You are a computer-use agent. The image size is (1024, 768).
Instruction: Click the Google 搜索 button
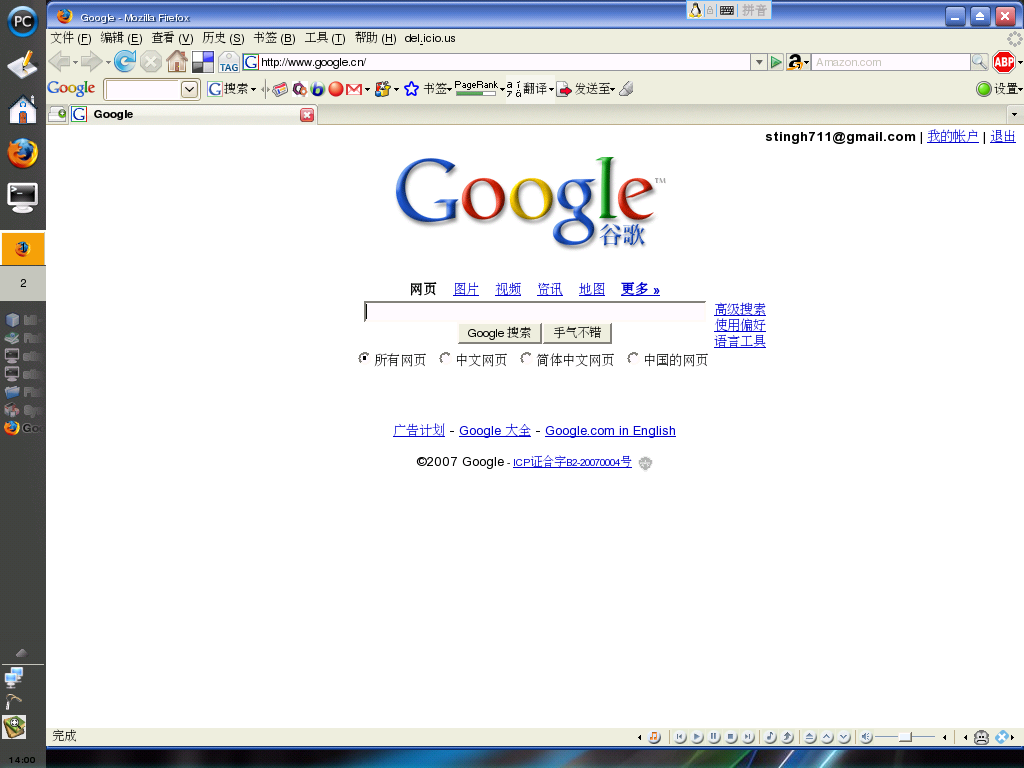pos(499,333)
